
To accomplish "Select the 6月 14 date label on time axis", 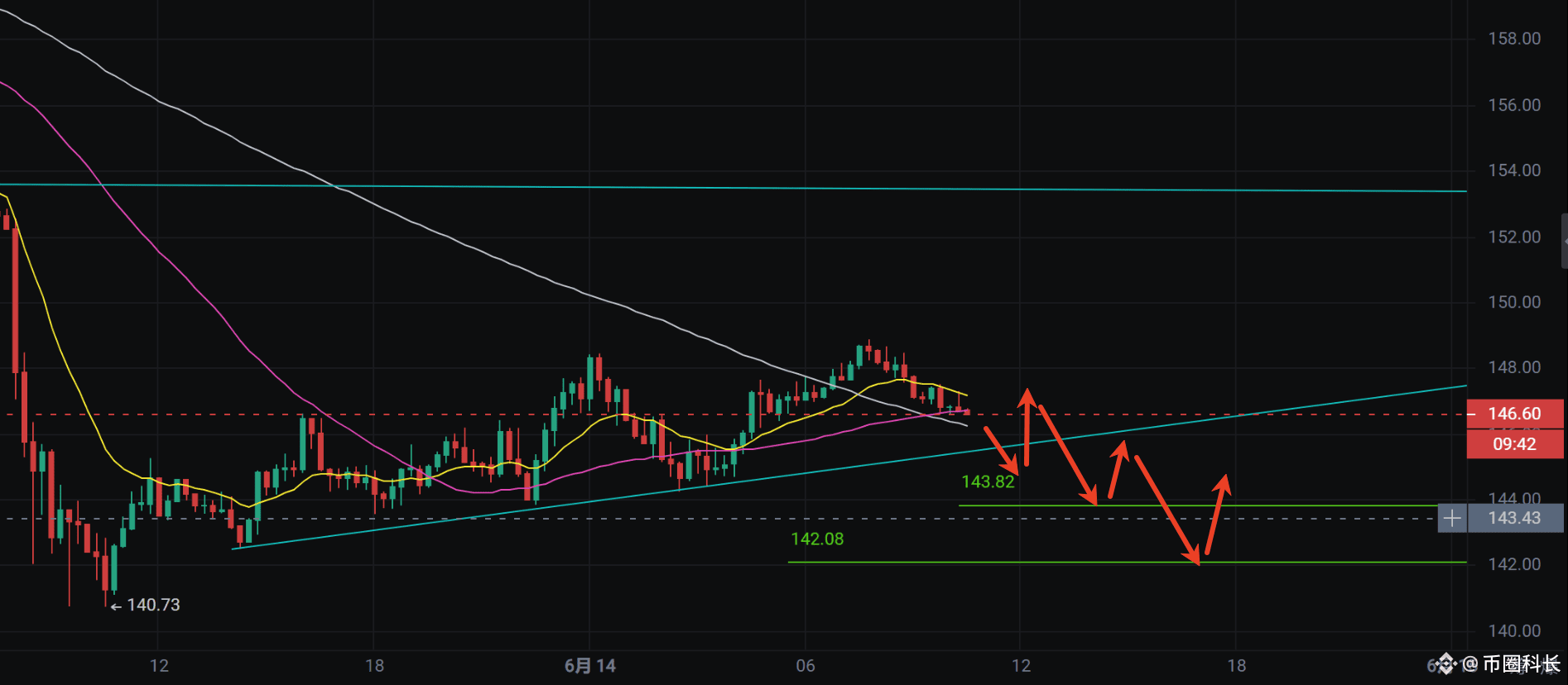I will point(590,666).
